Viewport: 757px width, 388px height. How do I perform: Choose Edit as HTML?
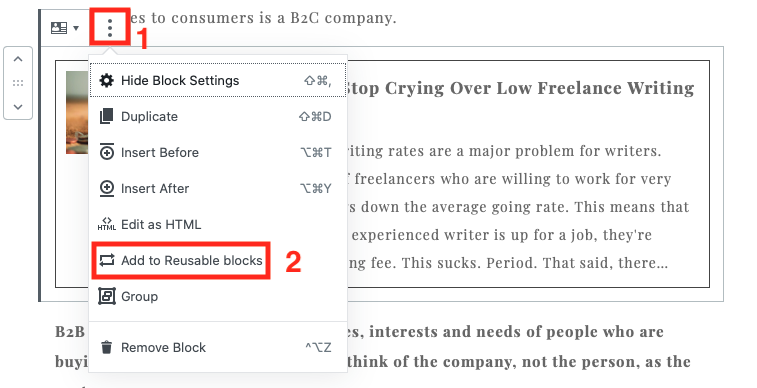(x=218, y=224)
